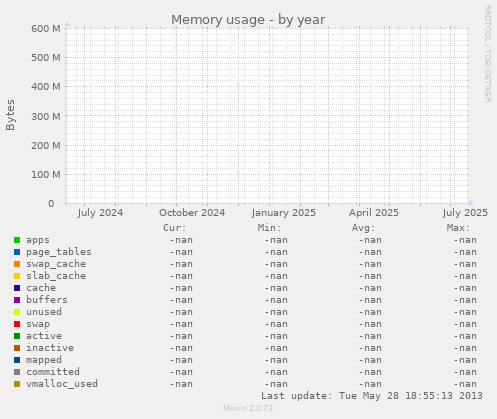Click the brown inactive legend swatch
Image resolution: width=497 pixels, height=419 pixels.
(17, 348)
